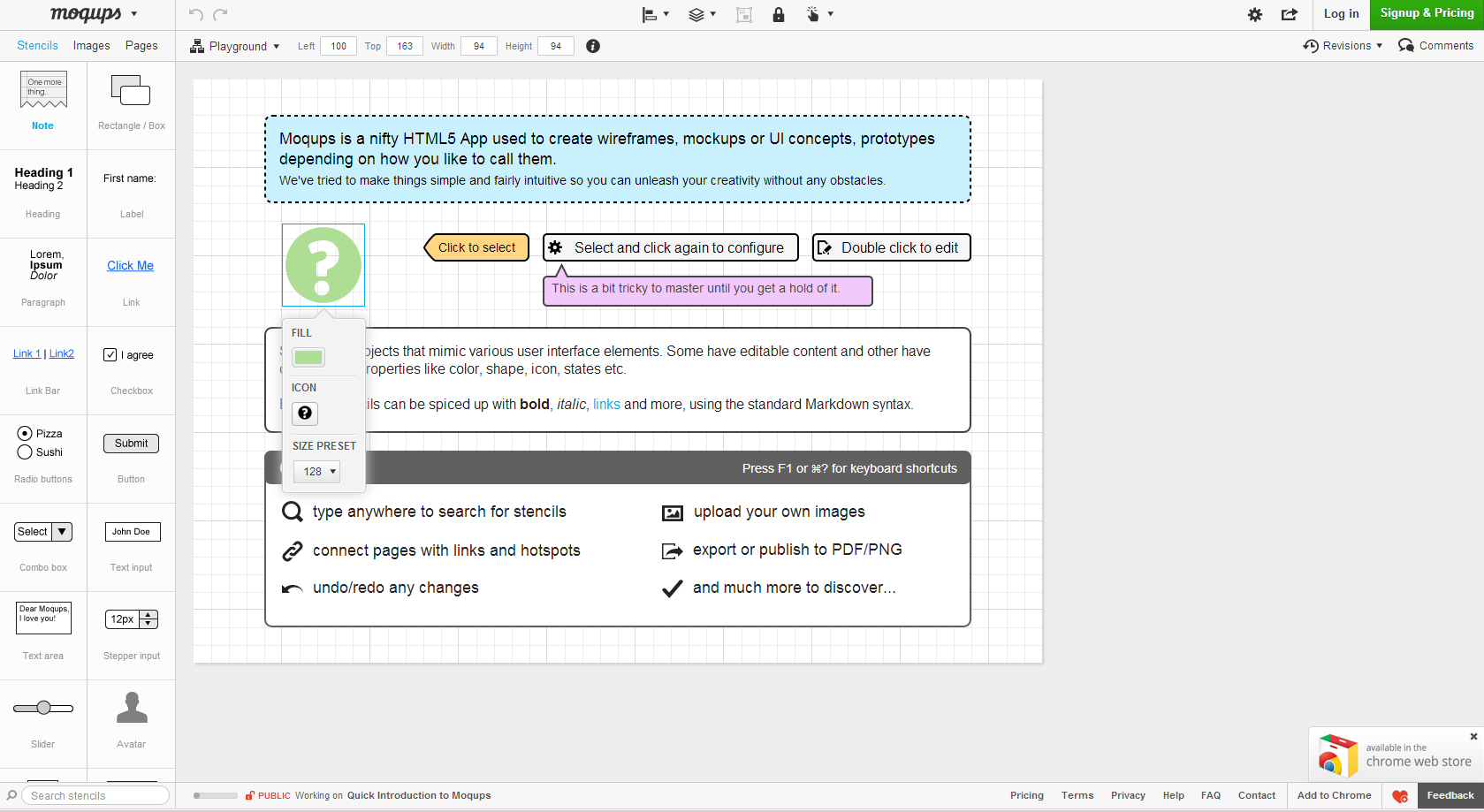Click the Redo arrow icon
1484x812 pixels.
point(220,14)
